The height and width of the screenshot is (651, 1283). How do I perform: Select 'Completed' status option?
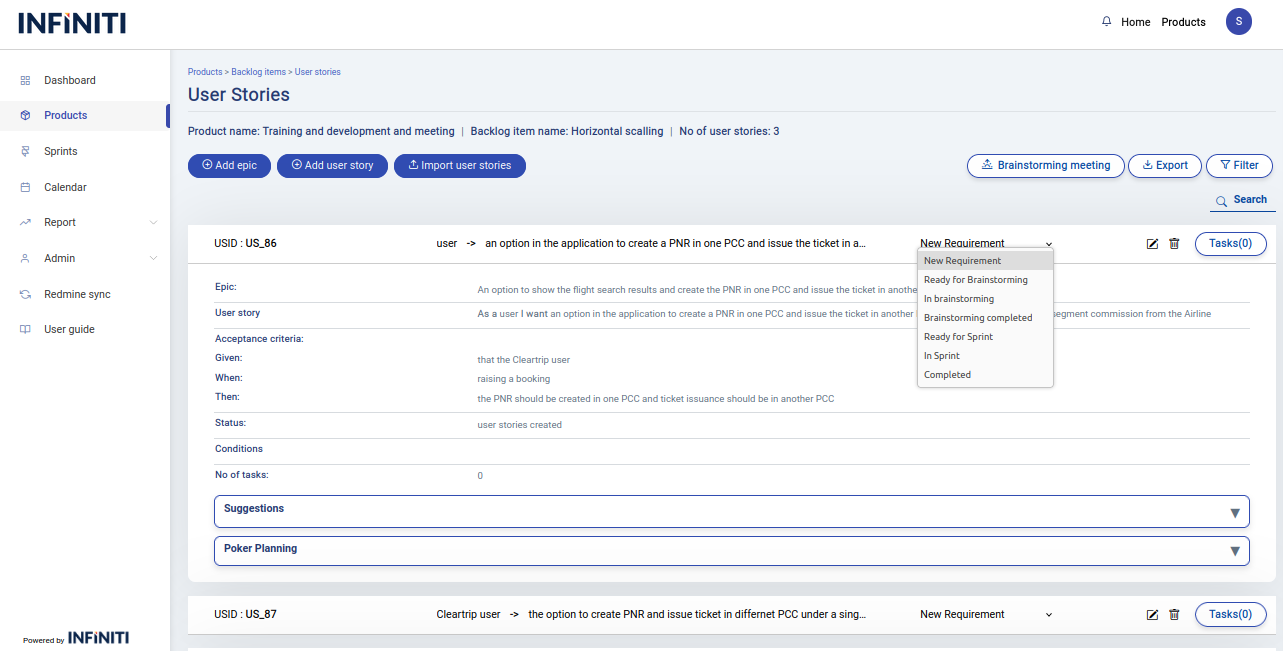(x=947, y=375)
